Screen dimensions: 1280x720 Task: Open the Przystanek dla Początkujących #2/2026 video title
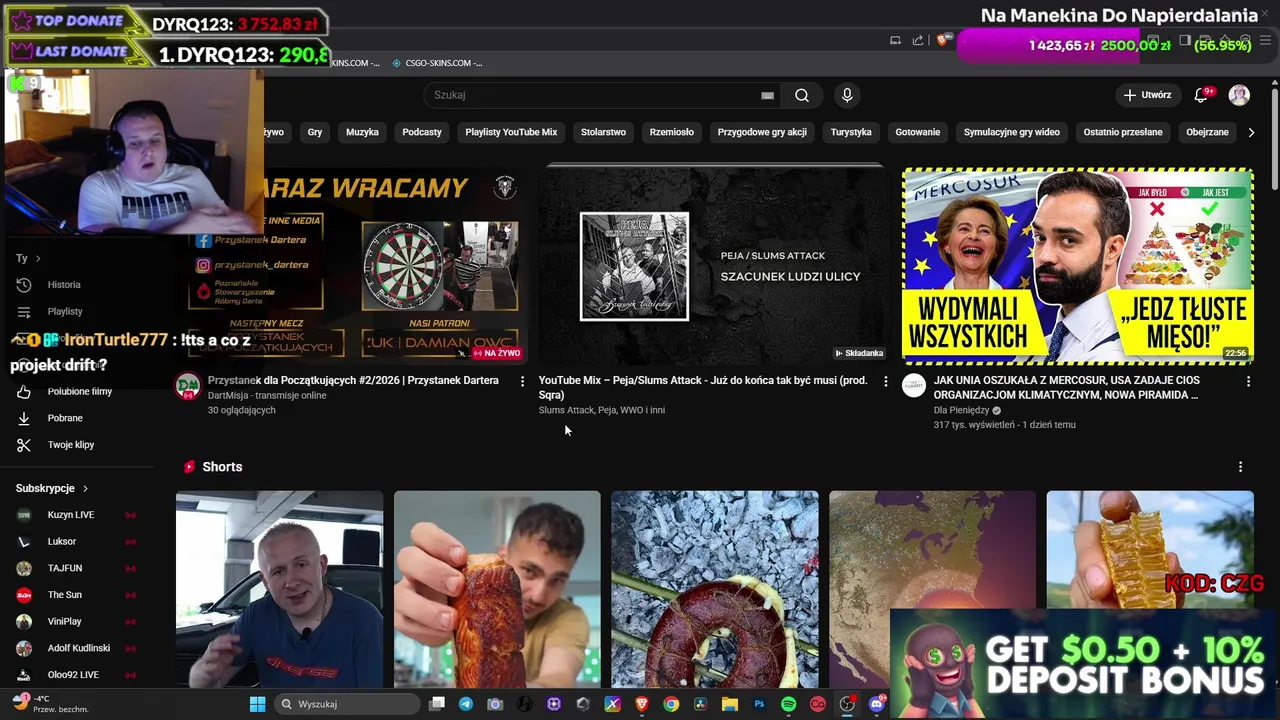pos(353,380)
